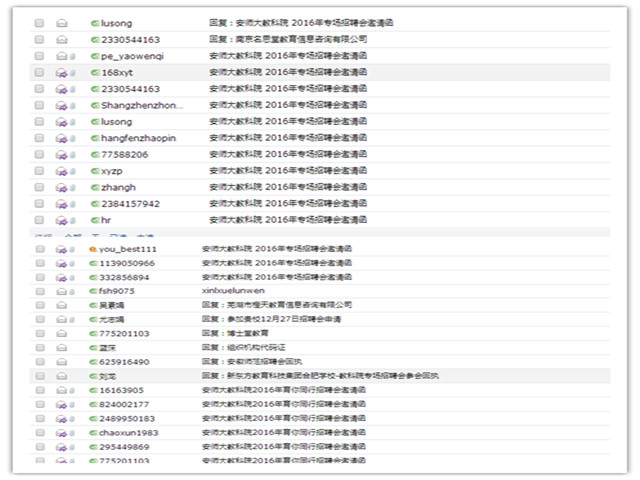This screenshot has width=640, height=480.
Task: Click the forwarded mail icon next to 168xyt
Action: pos(60,73)
